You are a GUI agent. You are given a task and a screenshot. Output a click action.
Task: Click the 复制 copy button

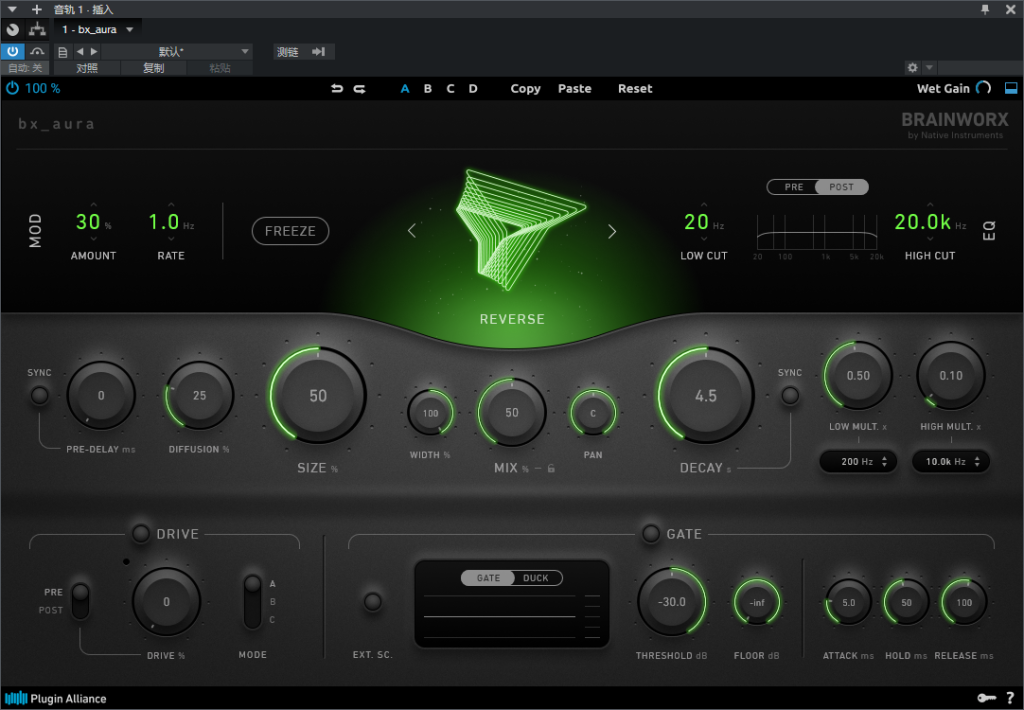pos(153,68)
